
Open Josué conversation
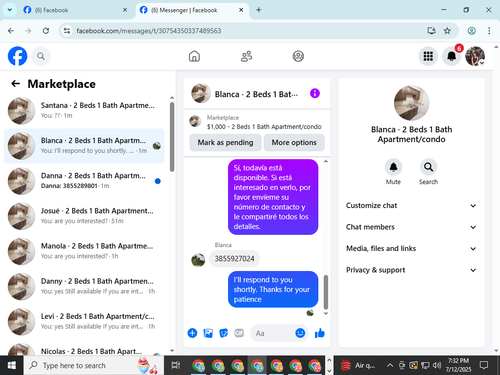pos(84,216)
